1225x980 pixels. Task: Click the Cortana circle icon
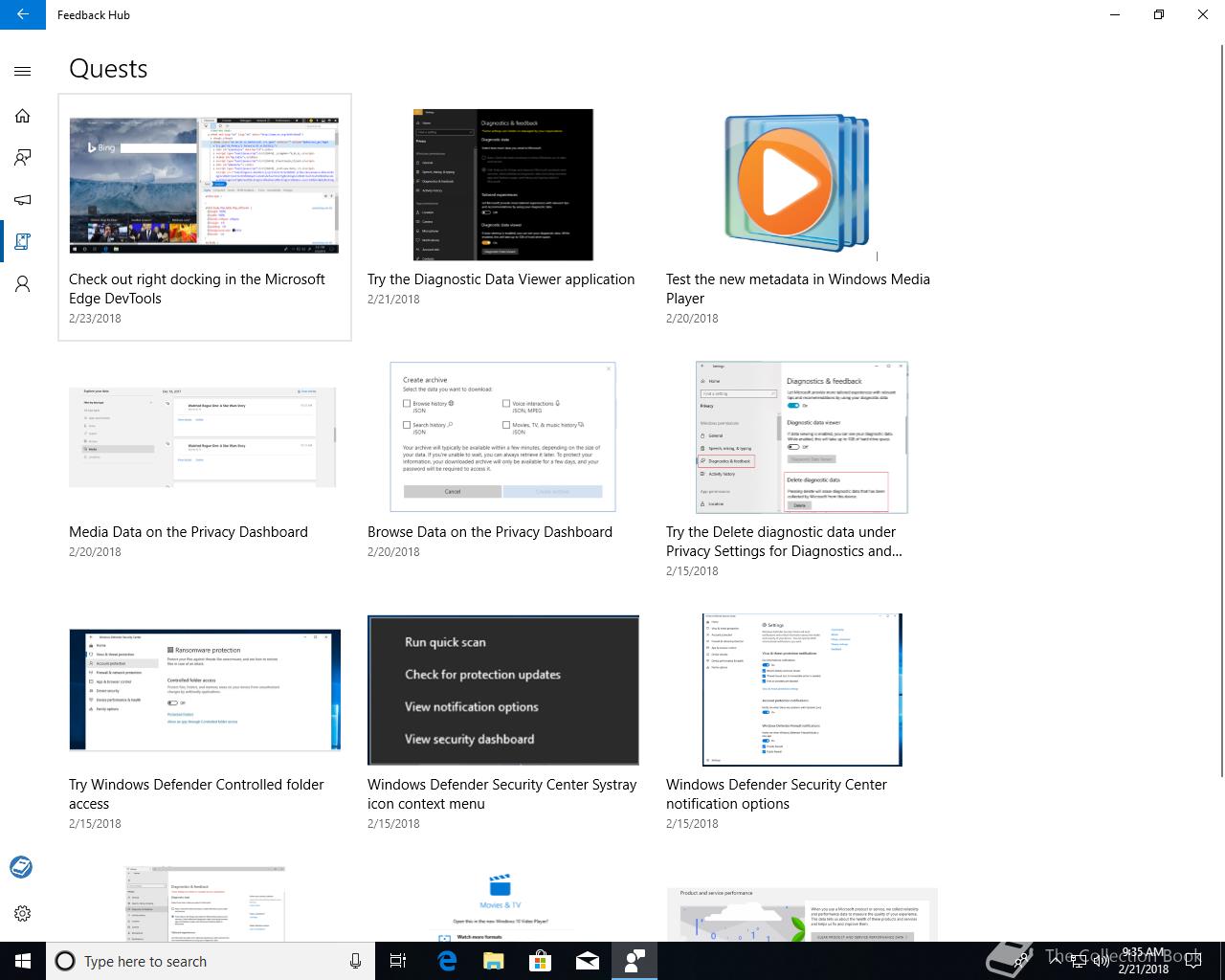point(65,961)
